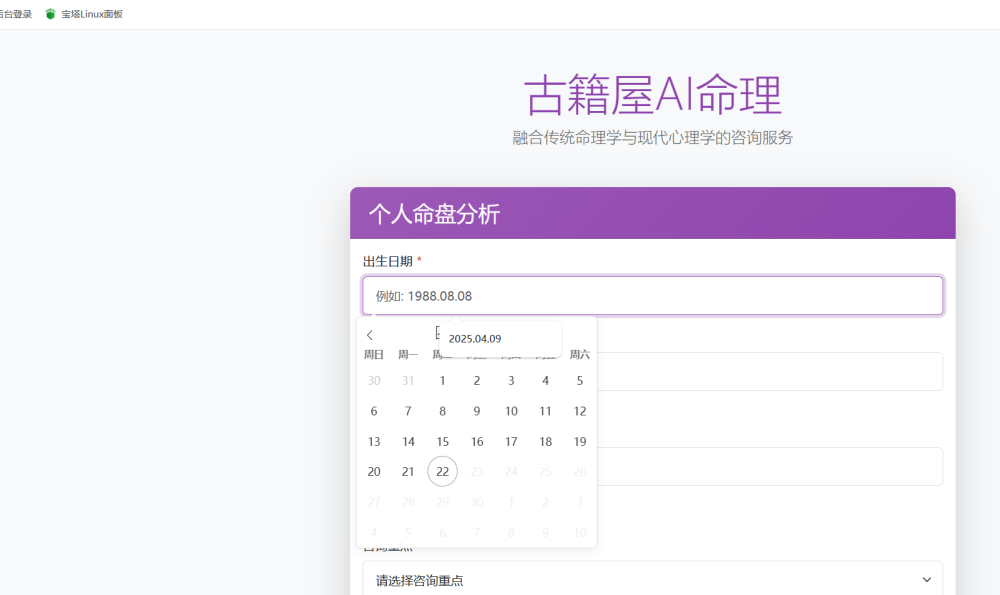
Task: Click the disabled date 28 cell
Action: 408,502
